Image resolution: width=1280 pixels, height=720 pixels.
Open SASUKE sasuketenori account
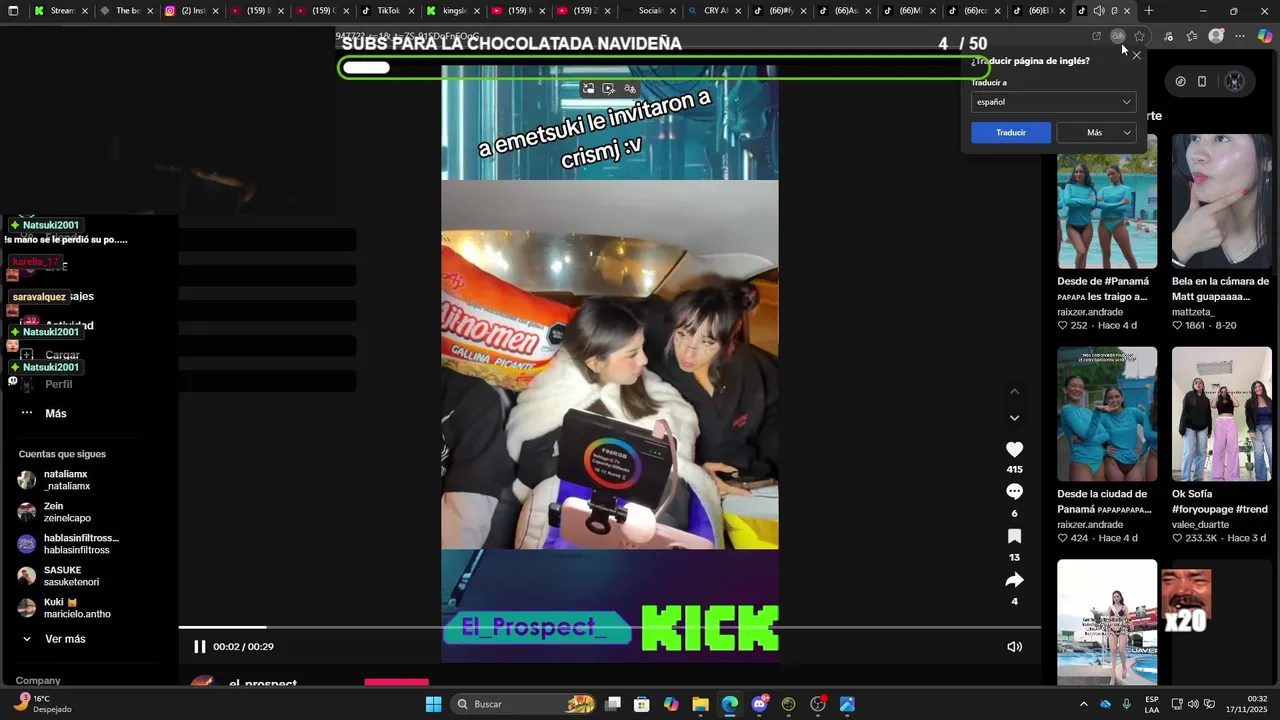pos(58,576)
